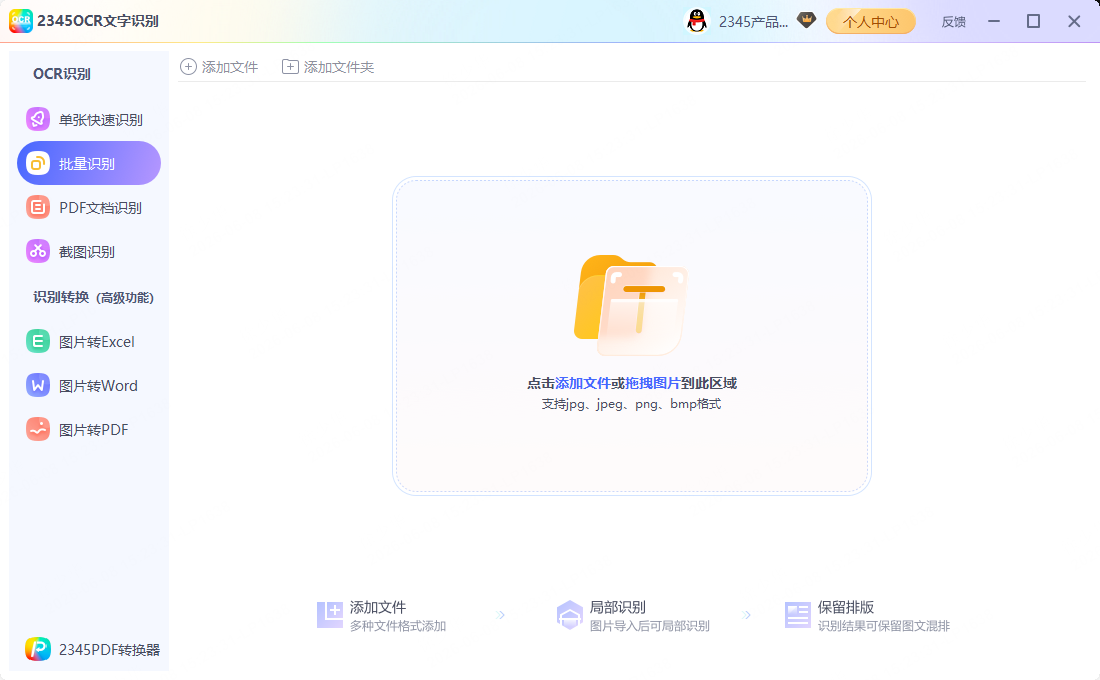Click the plus circle icon for 添加文件

click(188, 67)
